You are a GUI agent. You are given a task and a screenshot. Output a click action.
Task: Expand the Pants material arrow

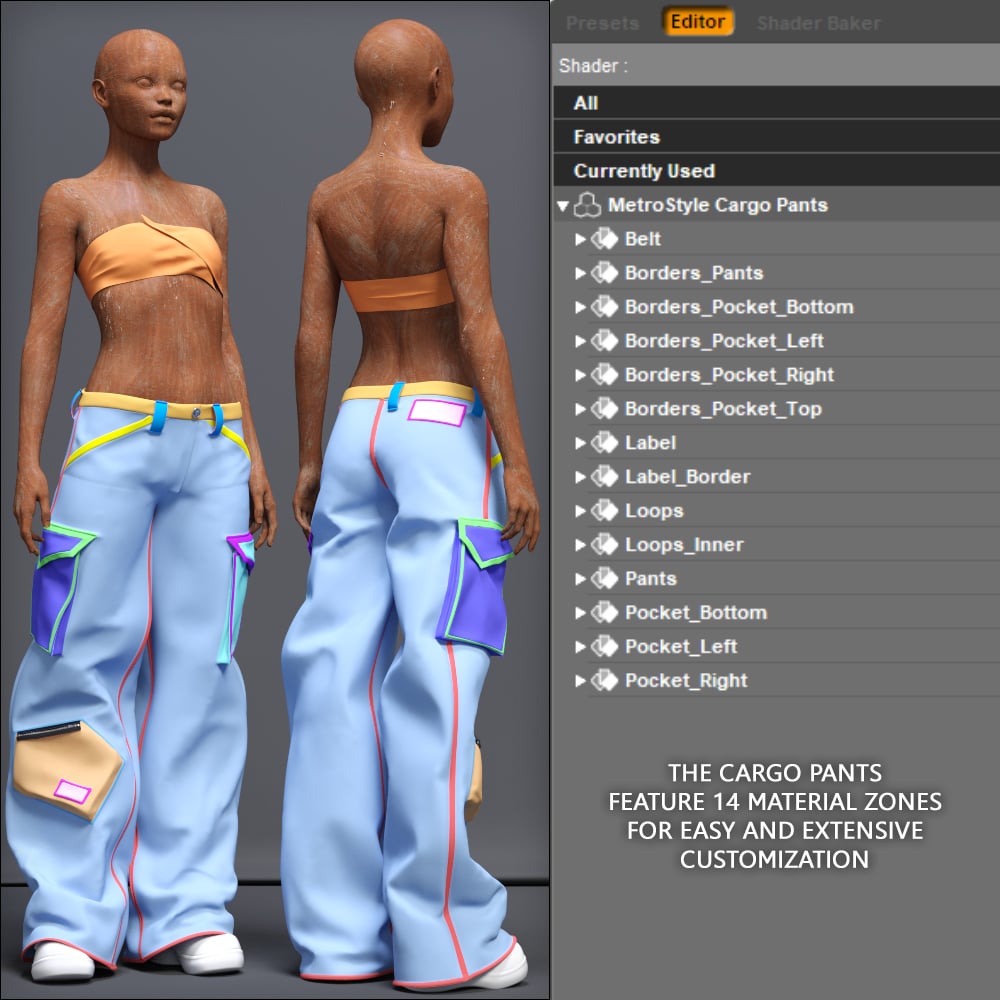[x=580, y=578]
